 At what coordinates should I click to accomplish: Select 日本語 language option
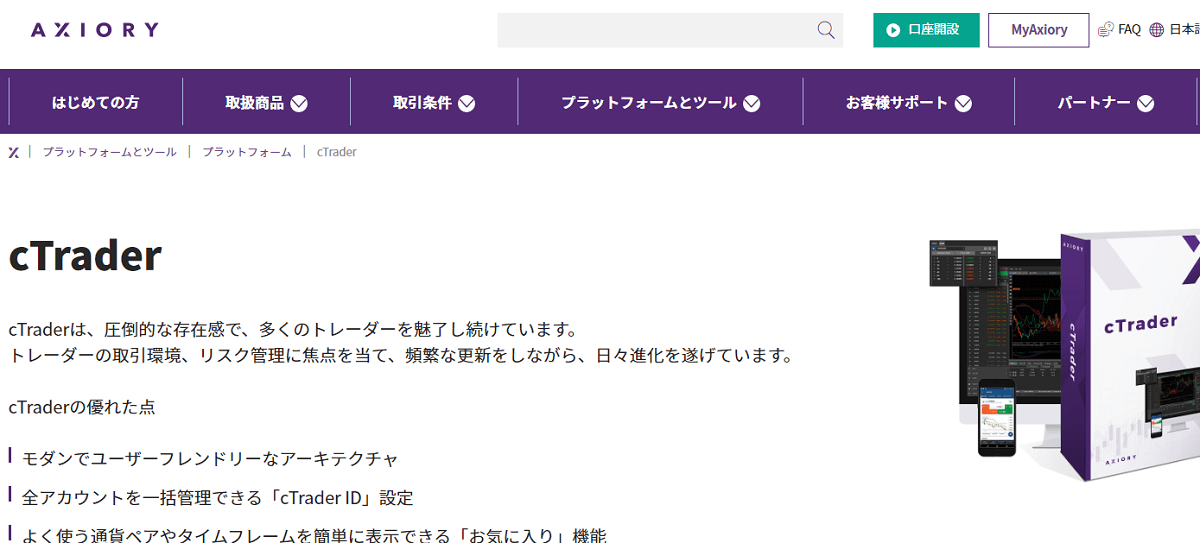coord(1184,30)
